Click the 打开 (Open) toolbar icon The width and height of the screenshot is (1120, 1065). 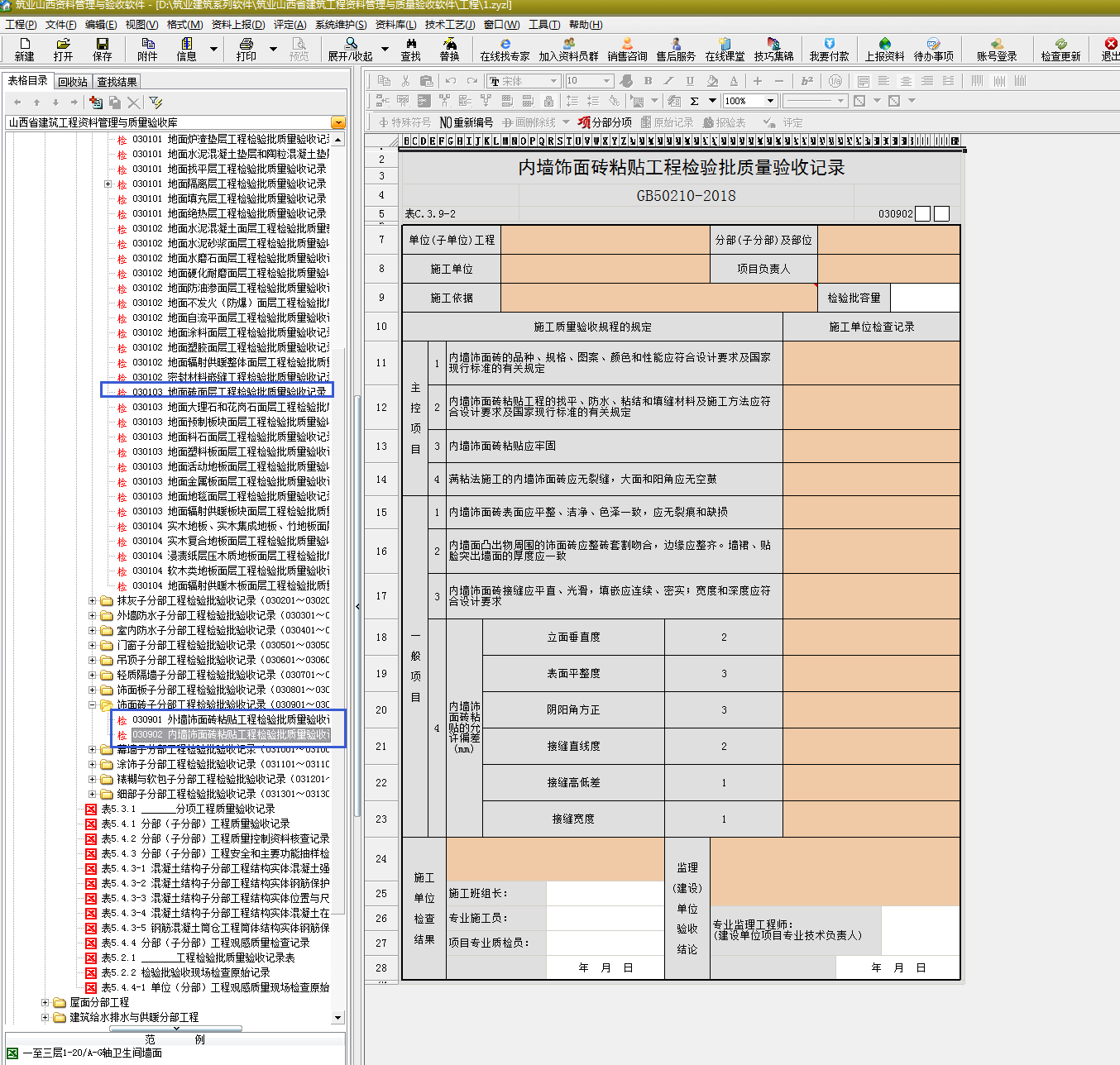click(x=63, y=49)
